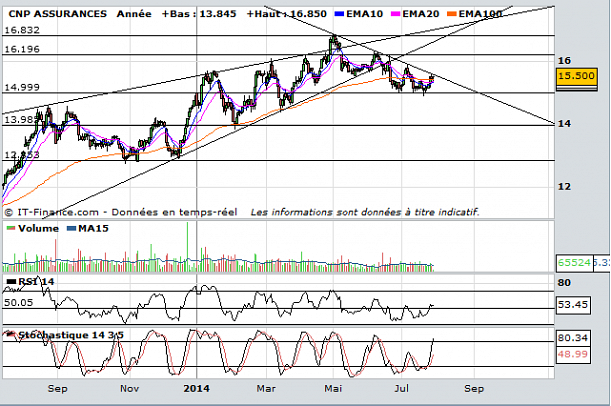Click the 'Les informations sont données' disclaimer
The width and height of the screenshot is (611, 406).
pos(364,212)
